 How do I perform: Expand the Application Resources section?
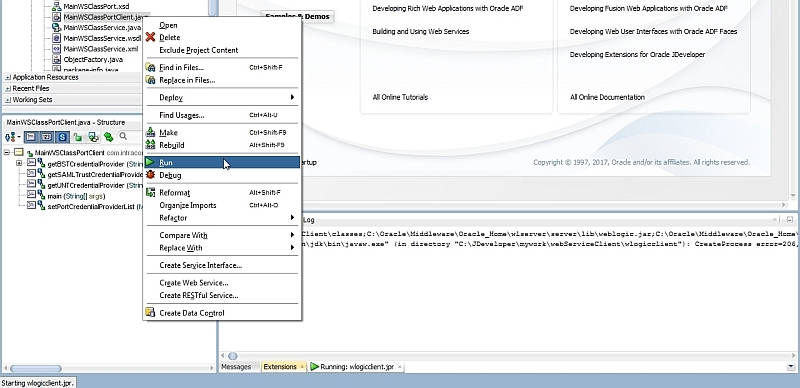[8, 78]
